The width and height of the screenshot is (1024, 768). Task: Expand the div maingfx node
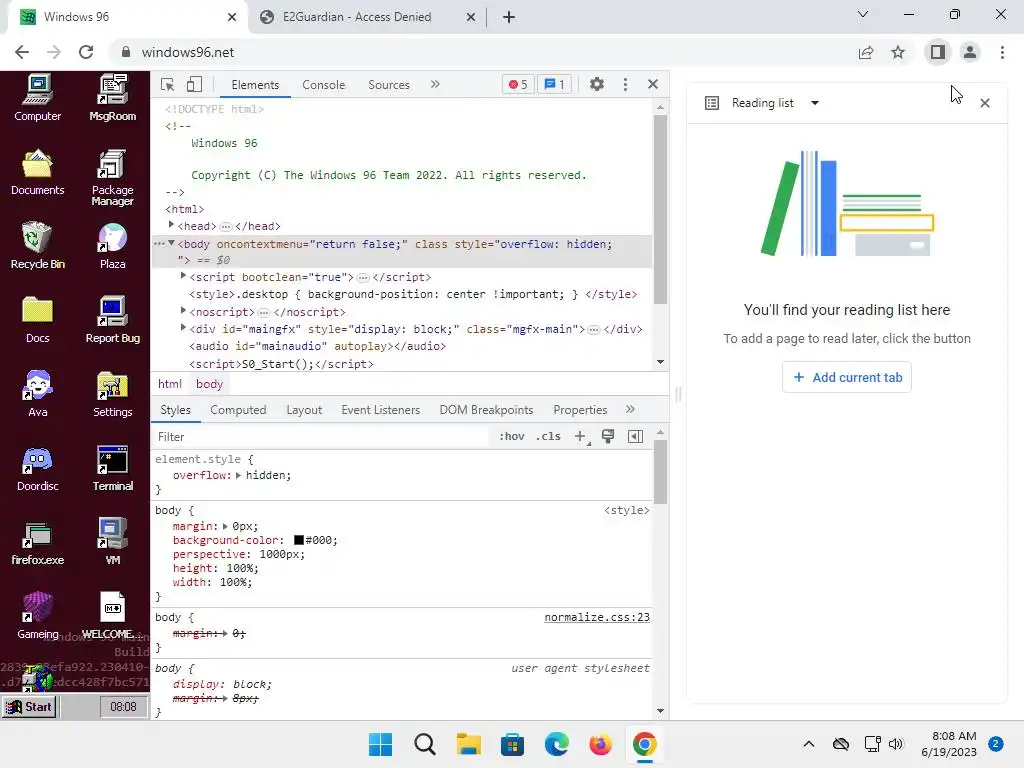click(x=183, y=328)
